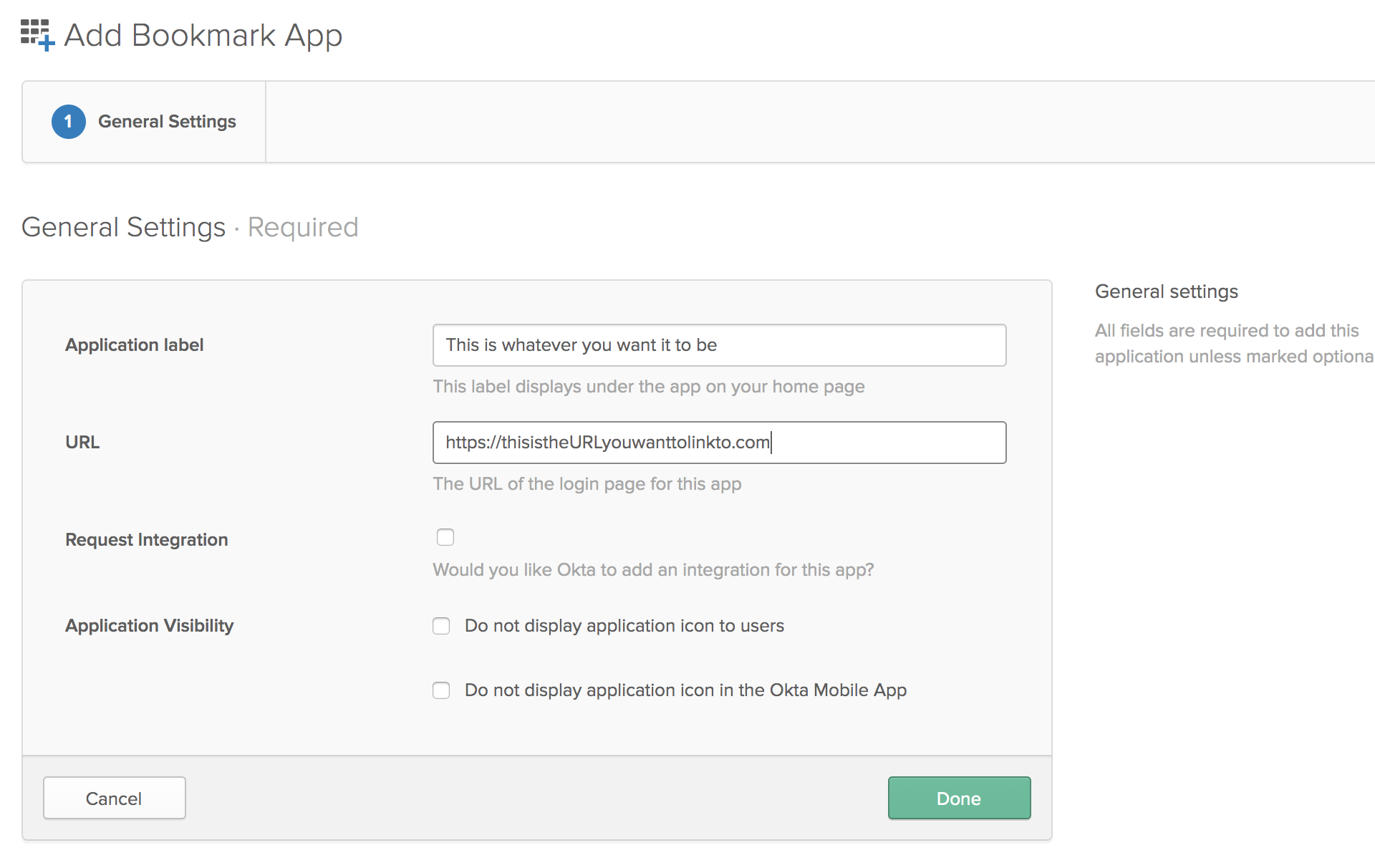
Task: Enable Do not display icon in Okta Mobile App
Action: tap(441, 690)
